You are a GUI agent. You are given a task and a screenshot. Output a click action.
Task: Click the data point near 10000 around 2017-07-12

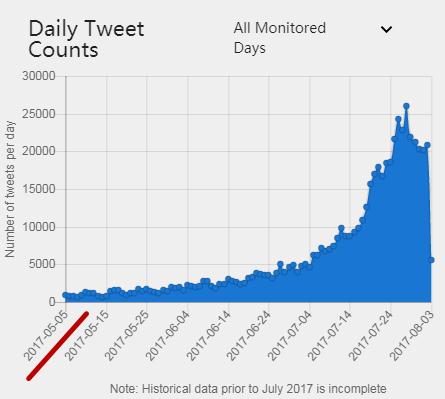click(x=341, y=228)
